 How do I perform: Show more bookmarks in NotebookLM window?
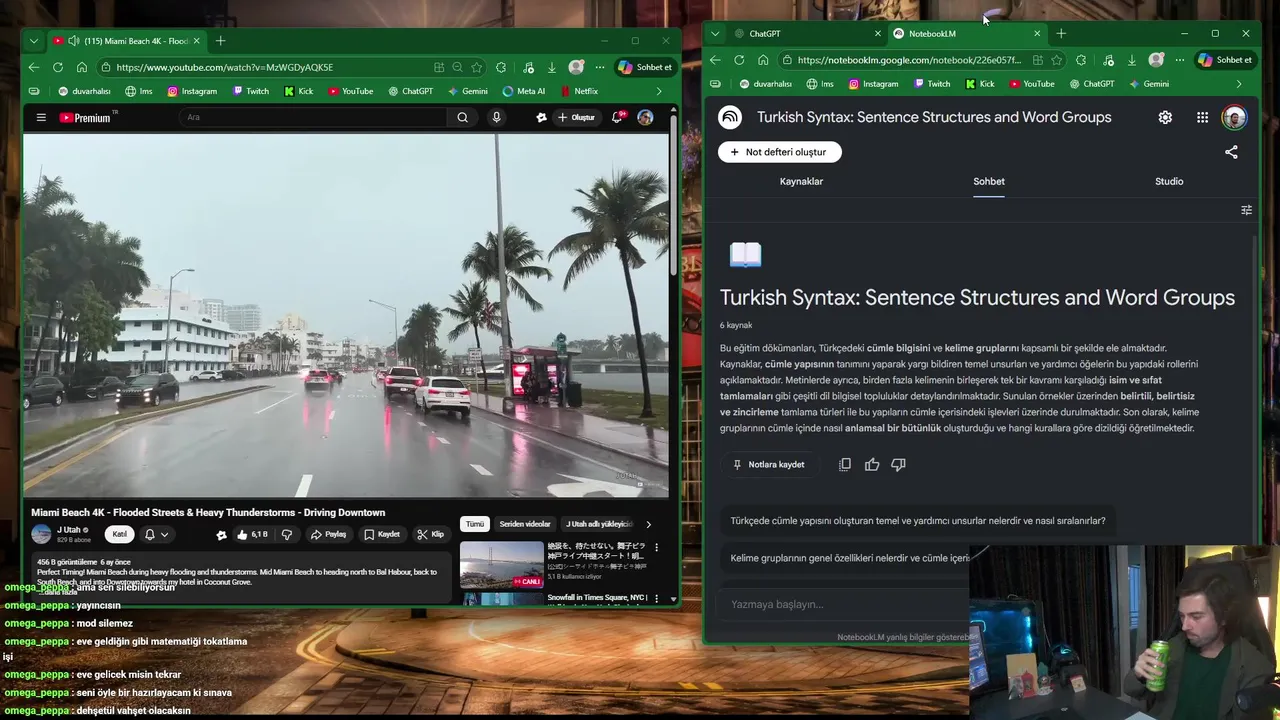pos(1239,84)
